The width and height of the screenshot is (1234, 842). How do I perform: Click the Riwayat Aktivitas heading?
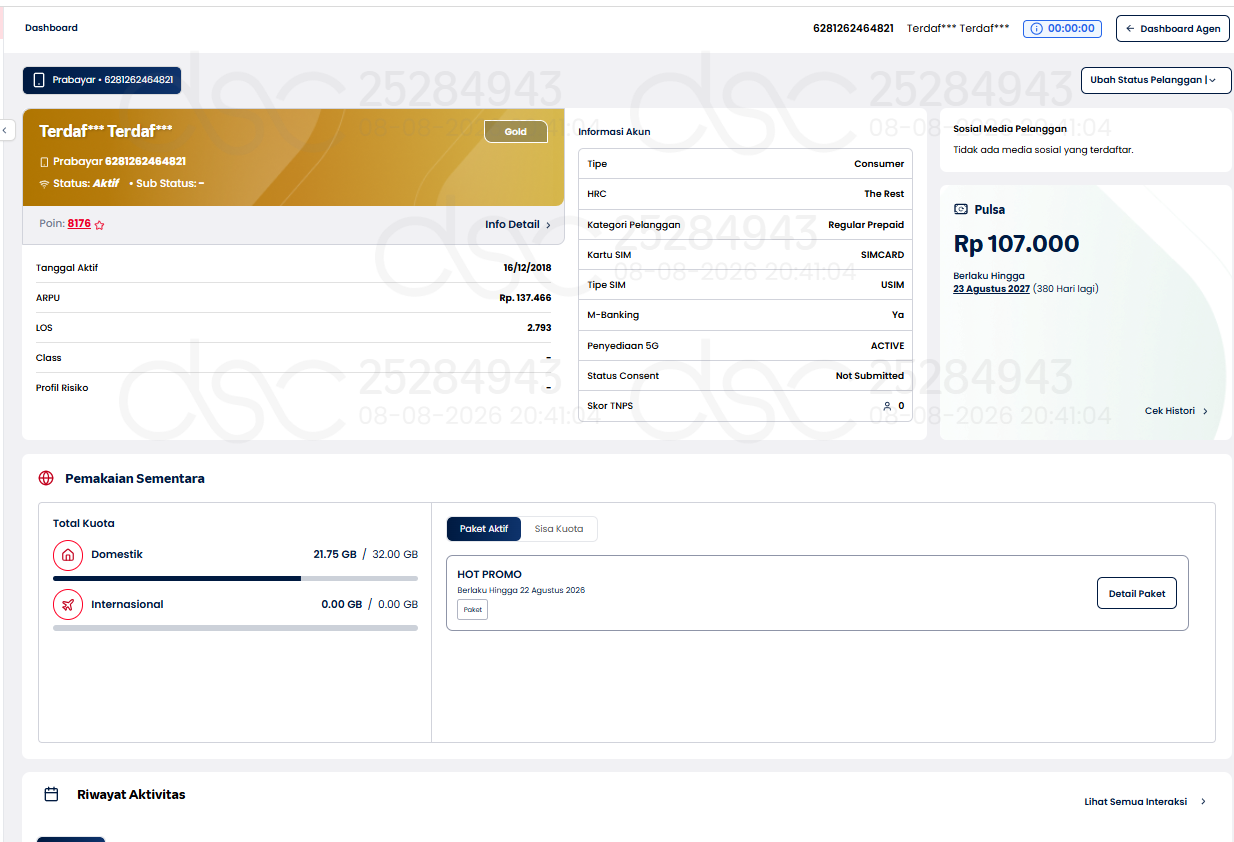coord(131,794)
